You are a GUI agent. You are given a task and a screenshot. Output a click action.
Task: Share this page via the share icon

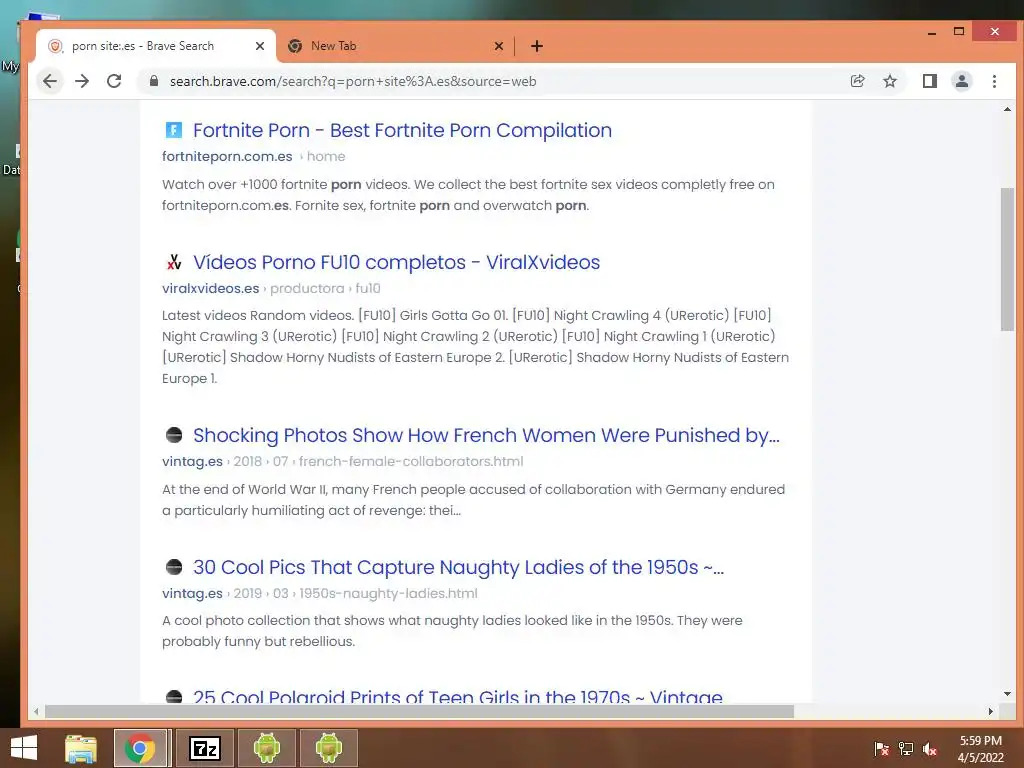click(857, 81)
